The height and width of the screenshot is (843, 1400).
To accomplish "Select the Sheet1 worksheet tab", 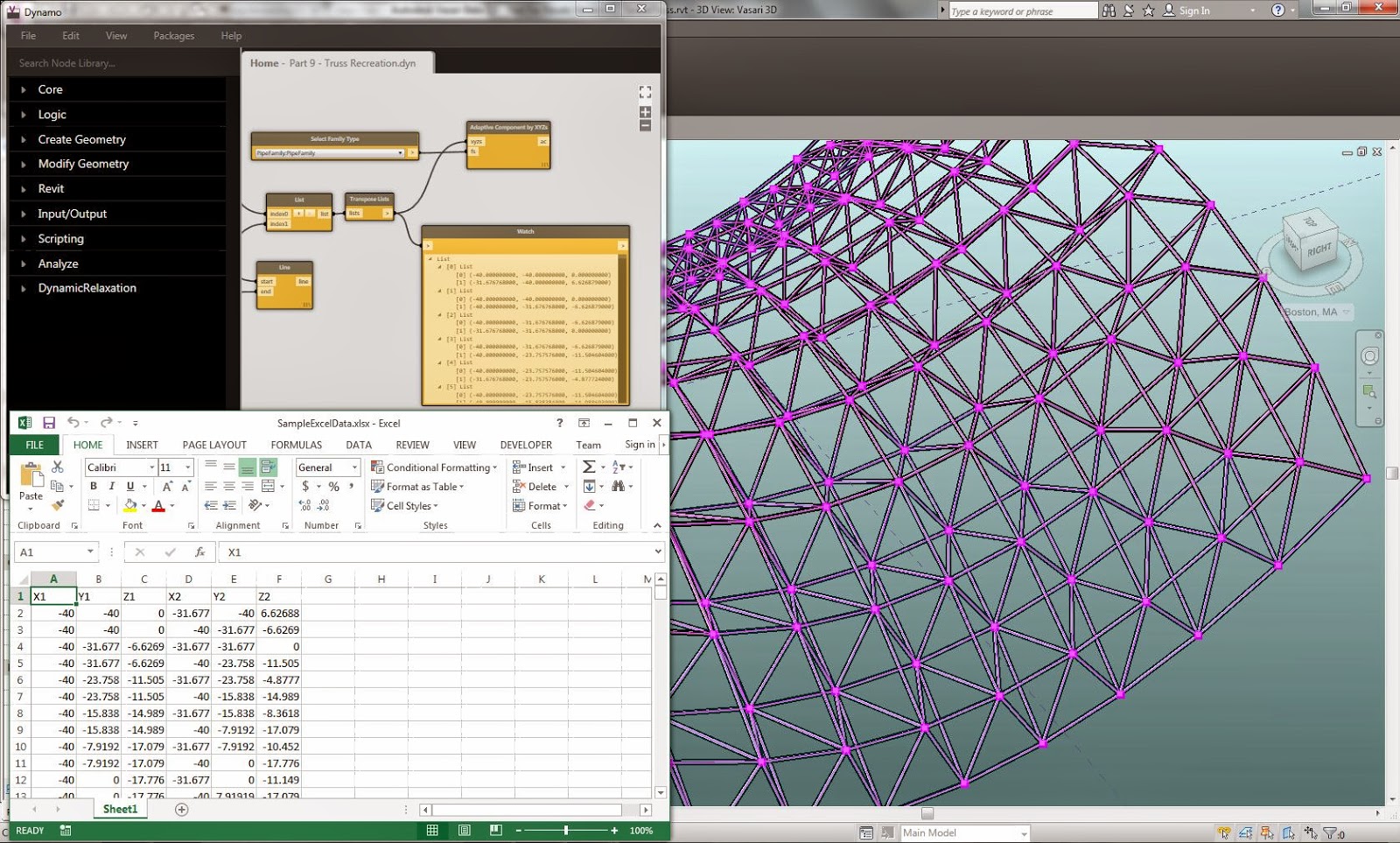I will tap(120, 809).
